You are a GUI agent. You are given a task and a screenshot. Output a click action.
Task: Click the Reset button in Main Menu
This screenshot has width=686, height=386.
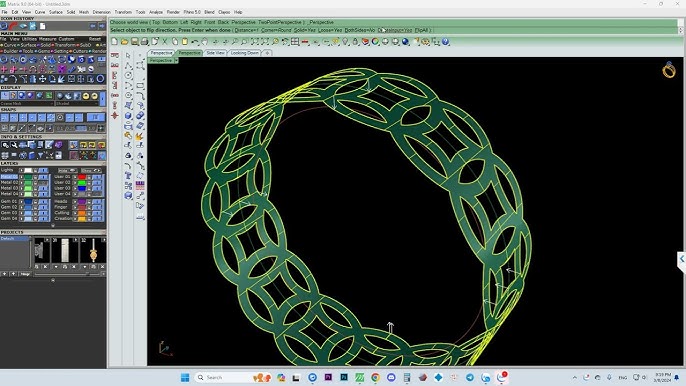coord(95,39)
